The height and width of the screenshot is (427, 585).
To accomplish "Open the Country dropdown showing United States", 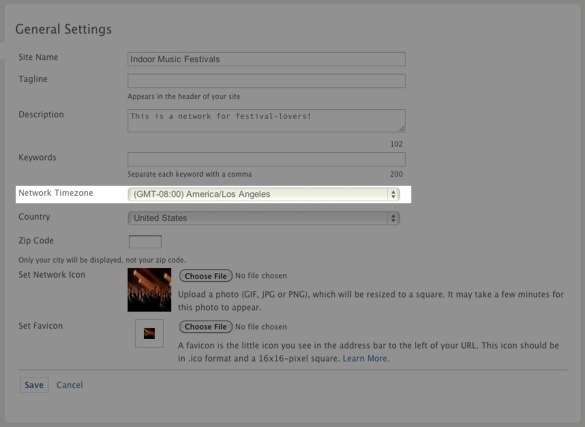I will (263, 218).
